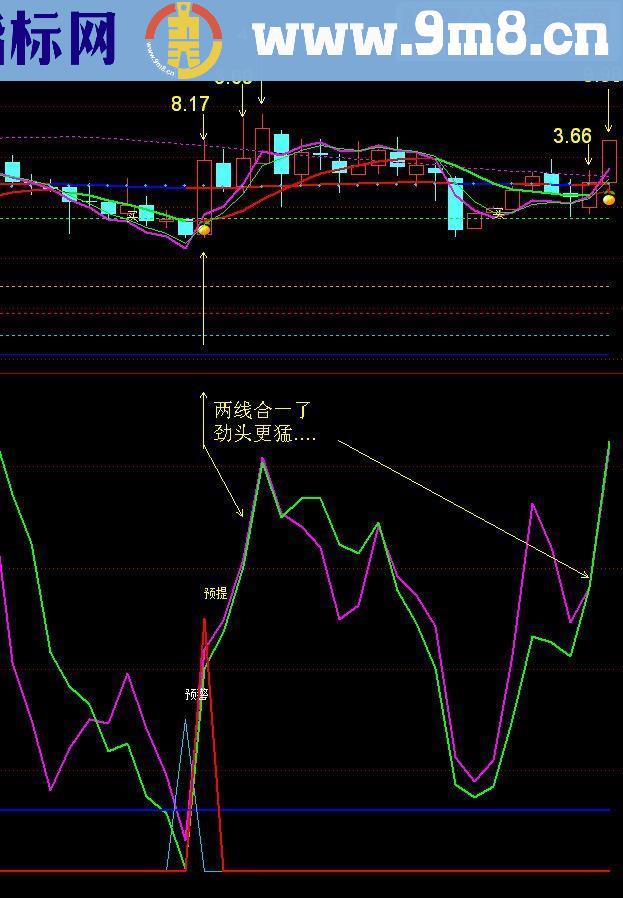Click the red 预提 spike at its peak

click(204, 620)
